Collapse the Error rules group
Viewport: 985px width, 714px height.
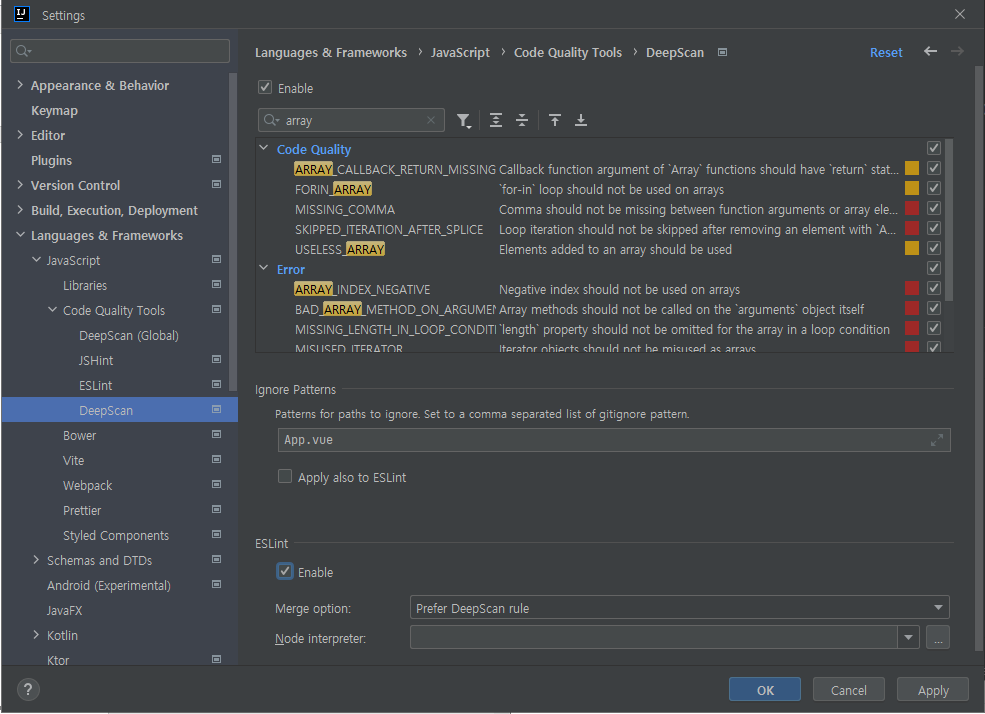coord(263,268)
